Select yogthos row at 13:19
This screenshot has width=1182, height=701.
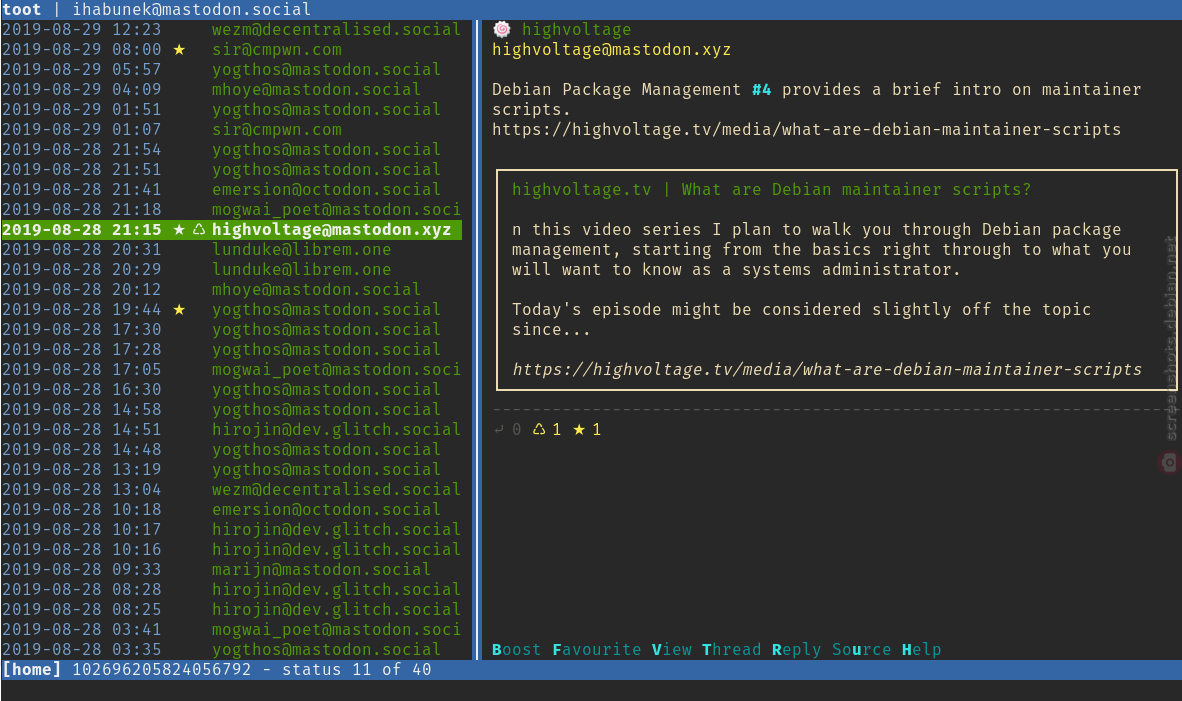[x=231, y=470]
